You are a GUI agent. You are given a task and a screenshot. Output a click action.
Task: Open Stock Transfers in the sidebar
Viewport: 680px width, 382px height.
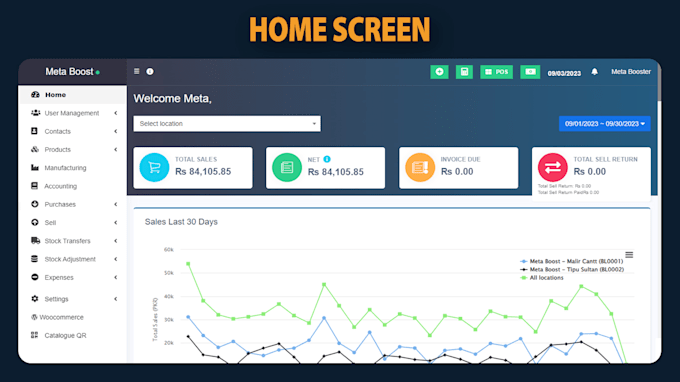click(x=73, y=241)
